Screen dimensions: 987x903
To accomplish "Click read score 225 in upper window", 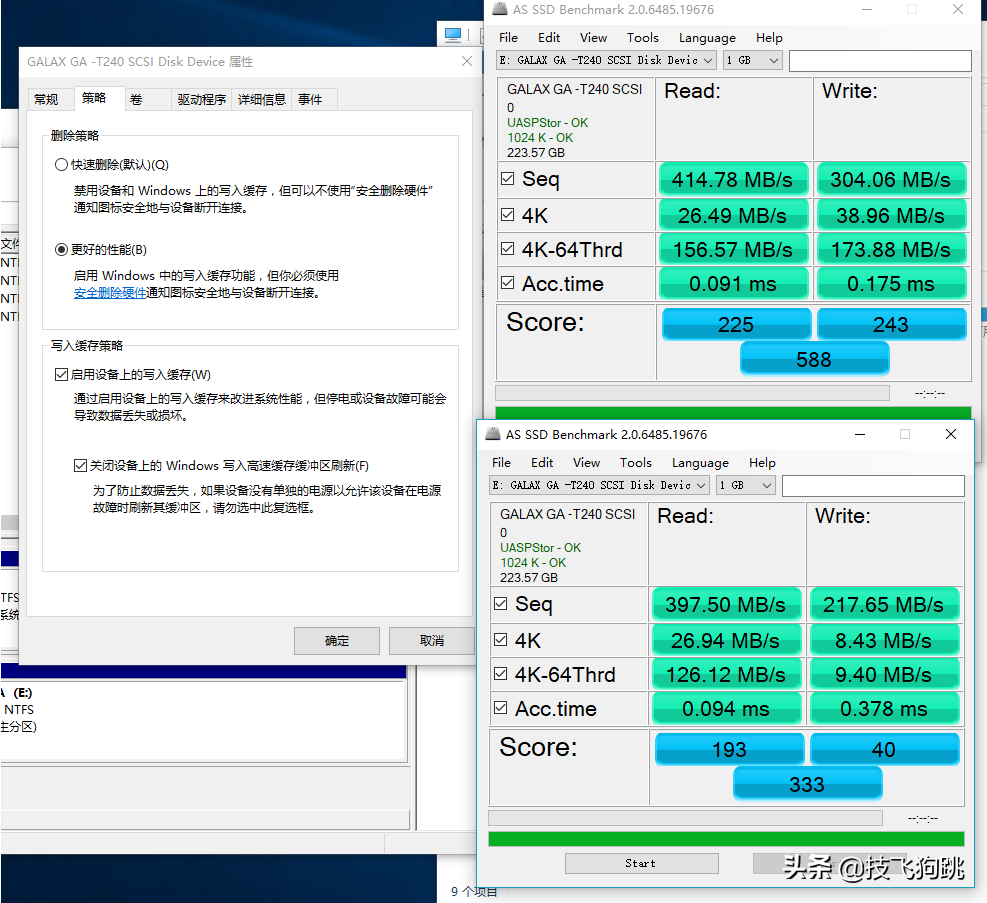I will (736, 324).
